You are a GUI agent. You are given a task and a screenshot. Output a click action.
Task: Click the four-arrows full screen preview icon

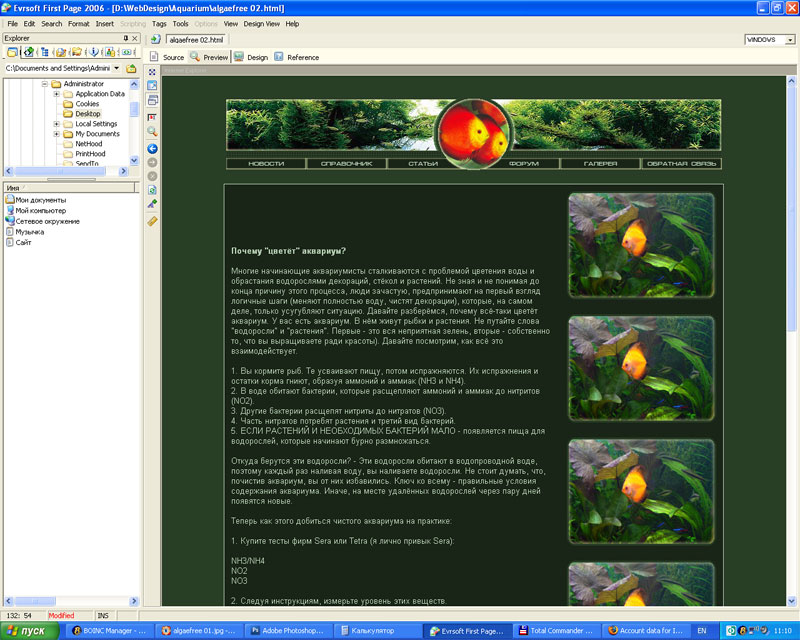pyautogui.click(x=152, y=72)
